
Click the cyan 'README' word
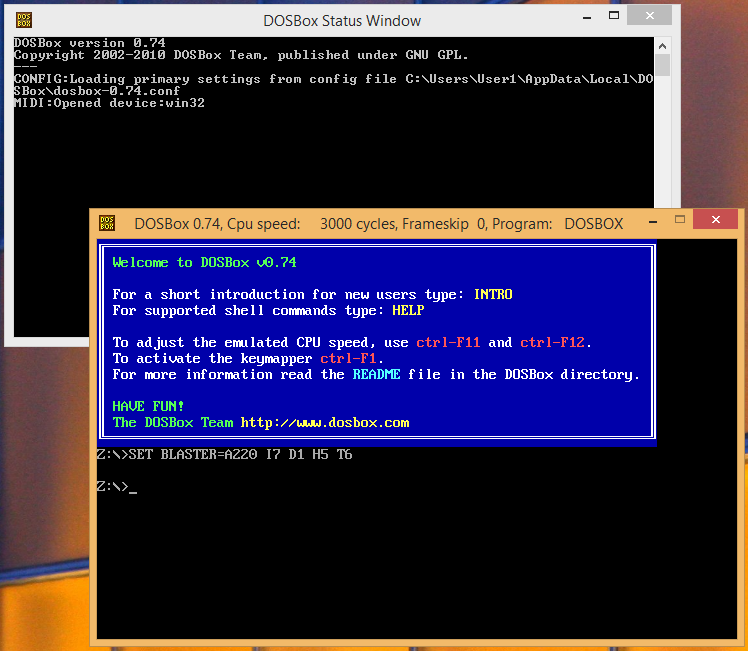[x=376, y=374]
